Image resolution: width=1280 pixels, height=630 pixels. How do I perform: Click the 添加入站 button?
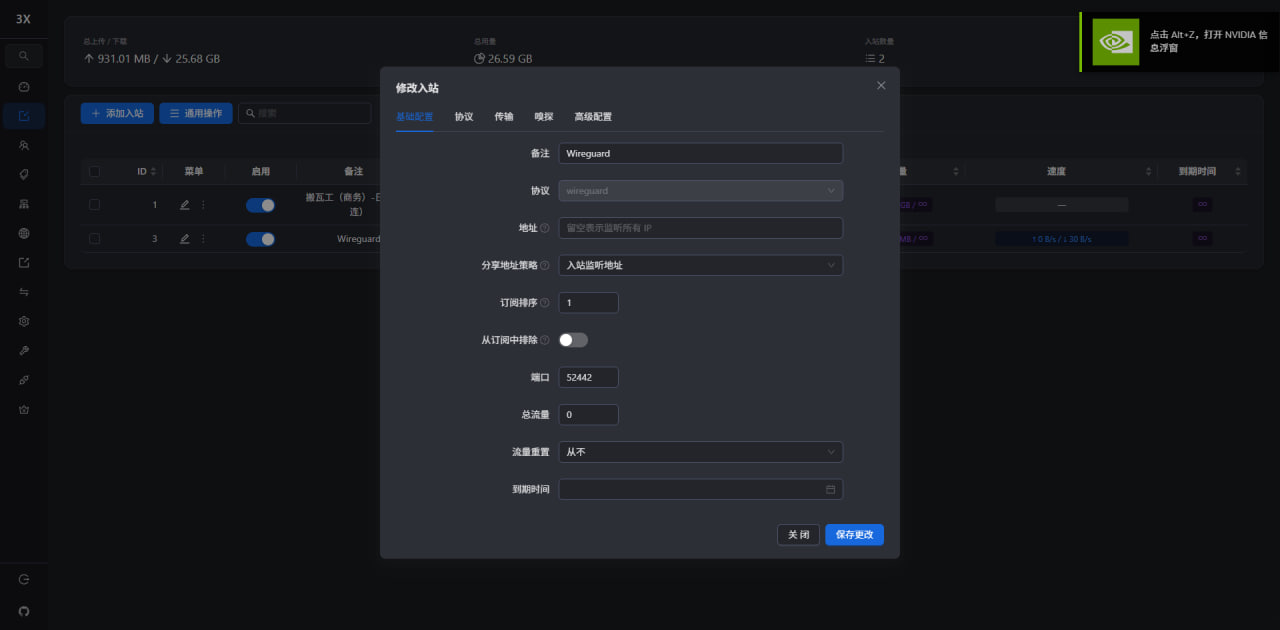tap(117, 114)
